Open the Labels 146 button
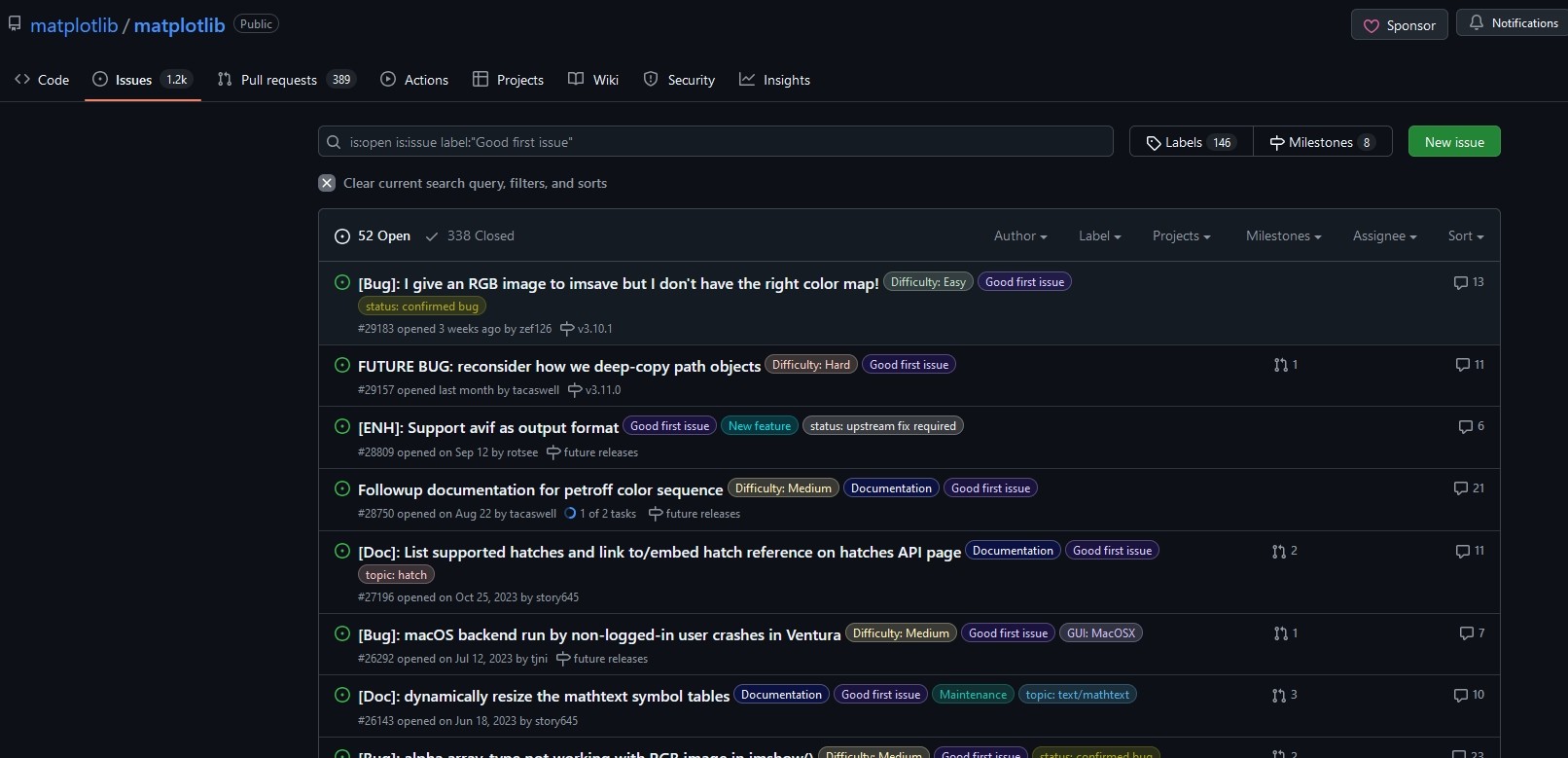 click(x=1191, y=142)
